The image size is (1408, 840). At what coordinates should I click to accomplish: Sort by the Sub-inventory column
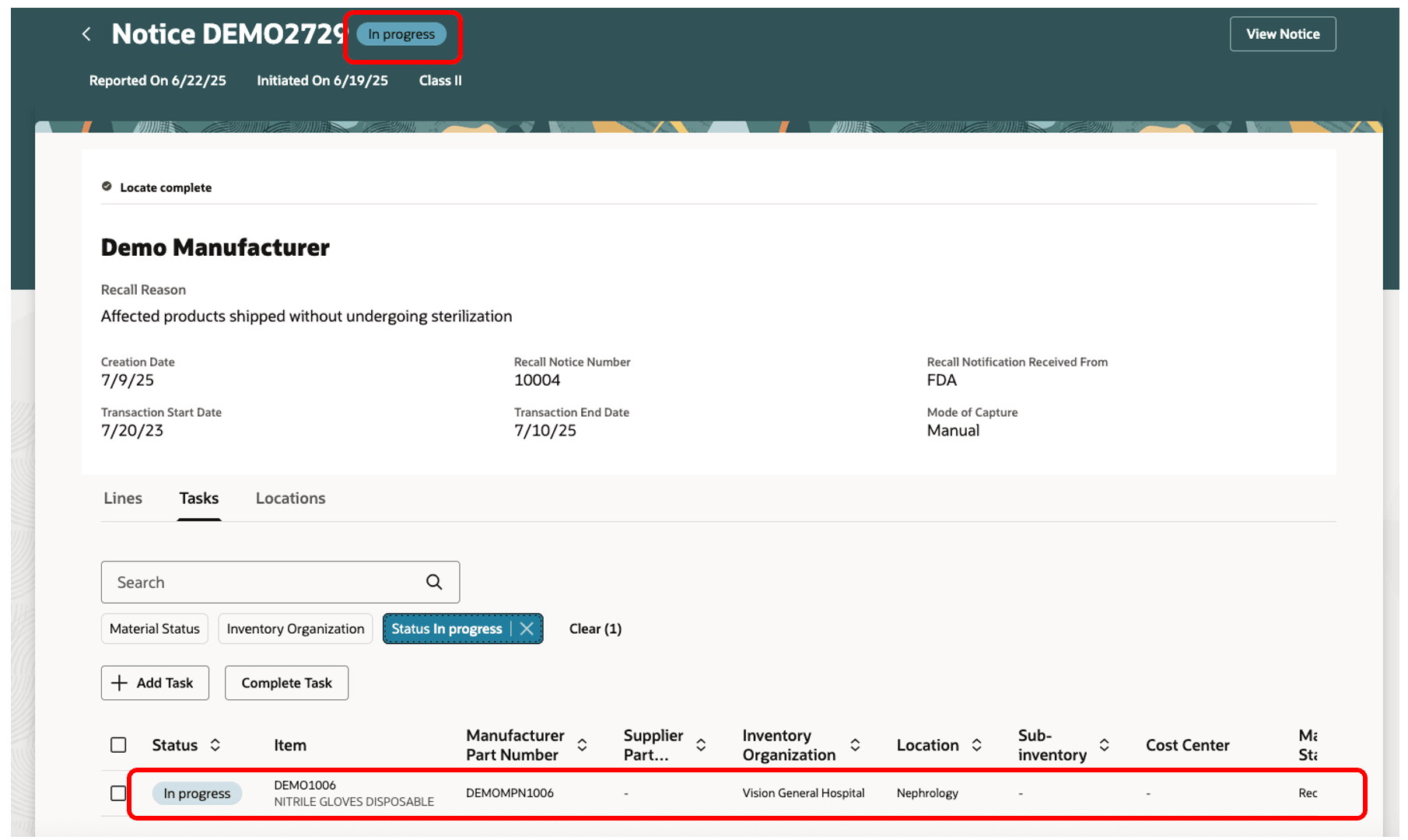[1104, 745]
